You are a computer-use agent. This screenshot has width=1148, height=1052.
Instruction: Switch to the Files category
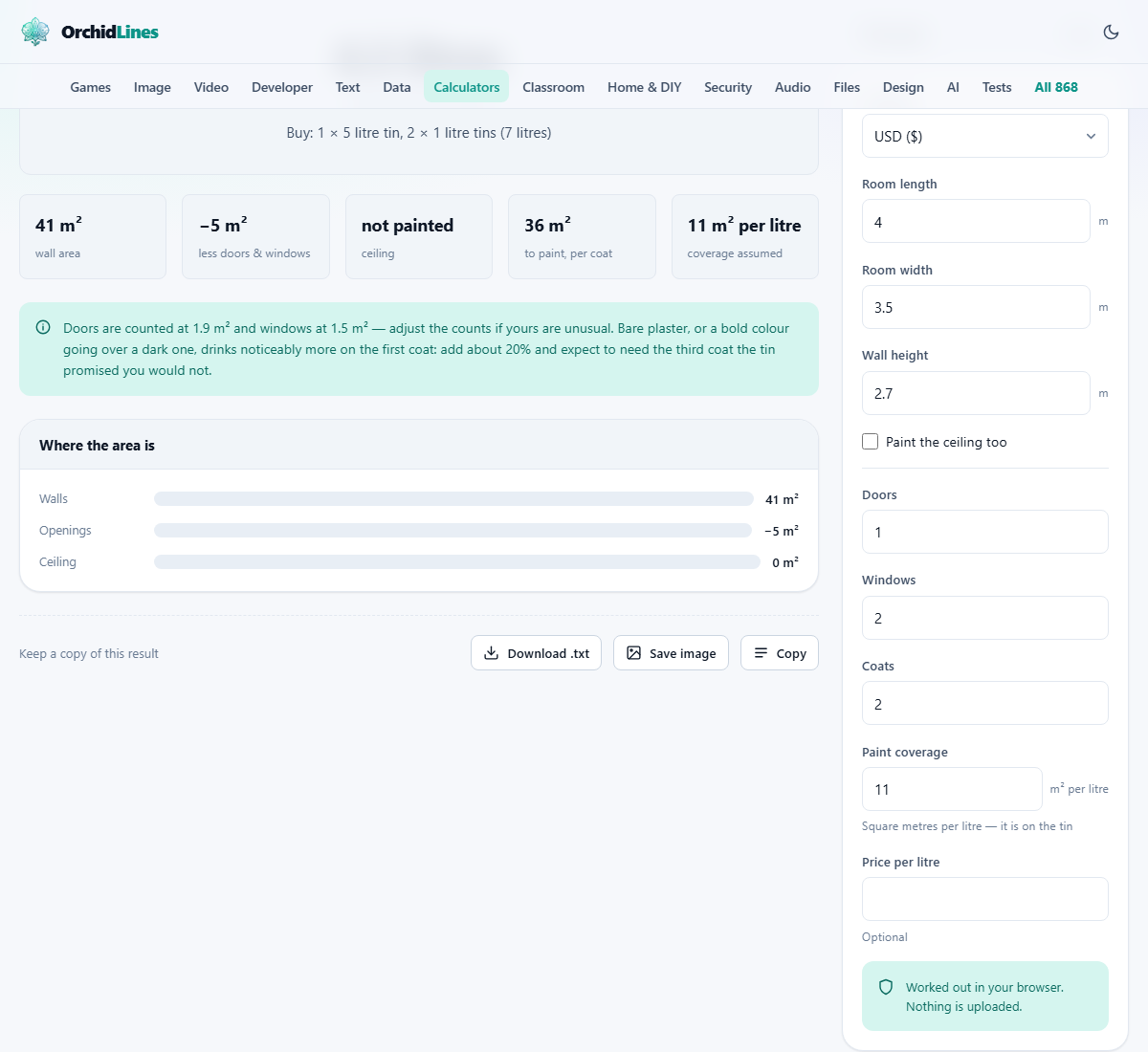(x=847, y=87)
